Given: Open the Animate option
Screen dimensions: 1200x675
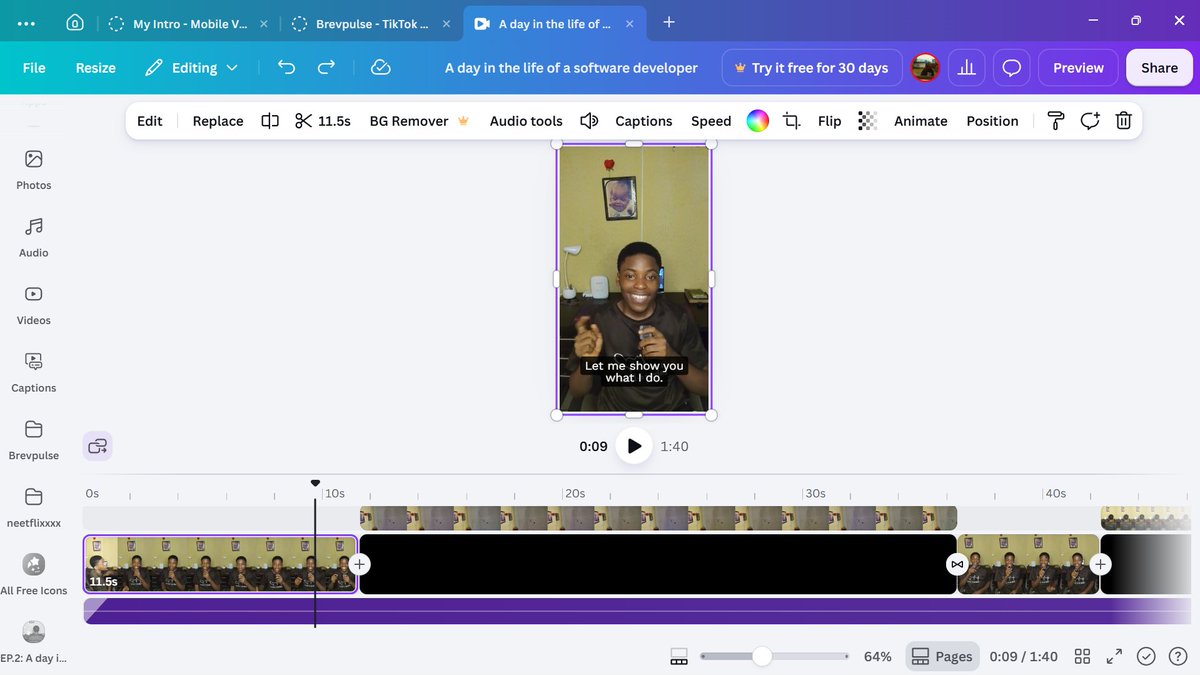Looking at the screenshot, I should [x=920, y=121].
